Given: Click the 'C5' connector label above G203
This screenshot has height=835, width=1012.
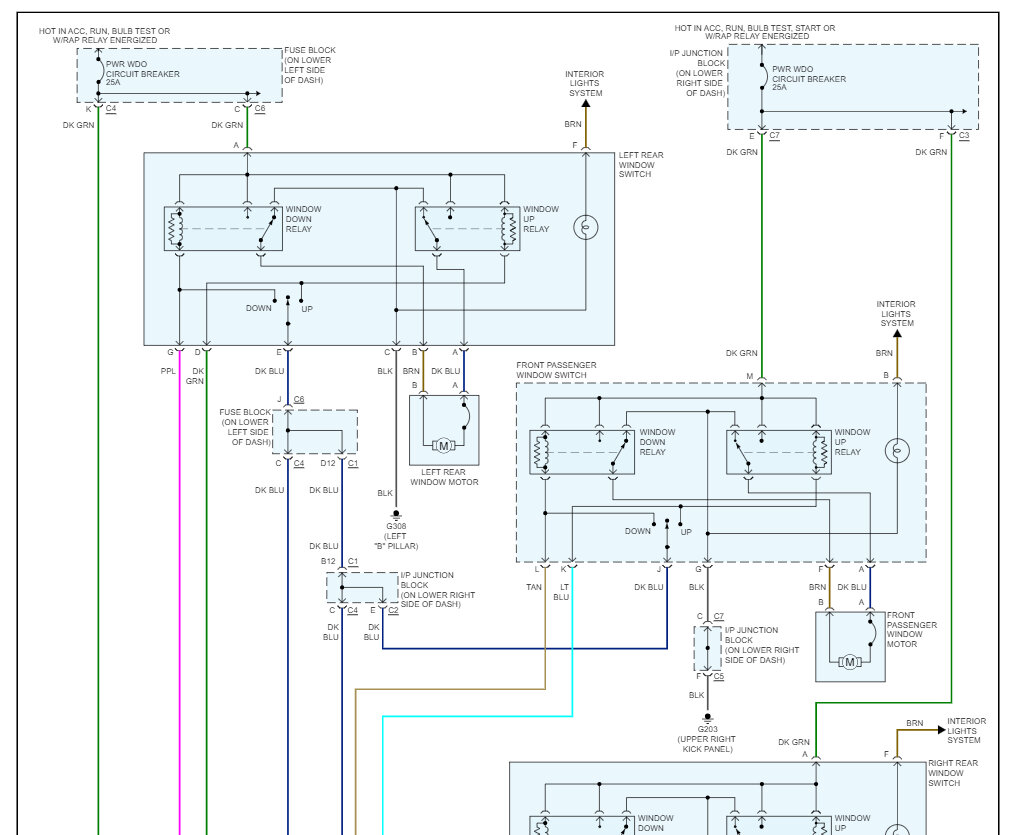Looking at the screenshot, I should [718, 676].
